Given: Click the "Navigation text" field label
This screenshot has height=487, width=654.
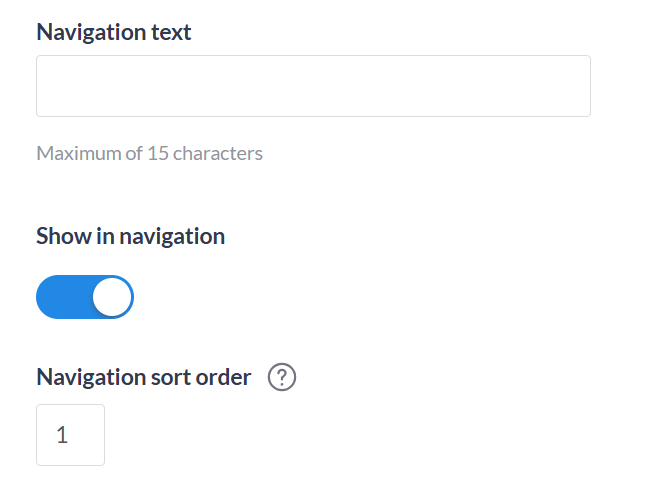Looking at the screenshot, I should coord(114,32).
